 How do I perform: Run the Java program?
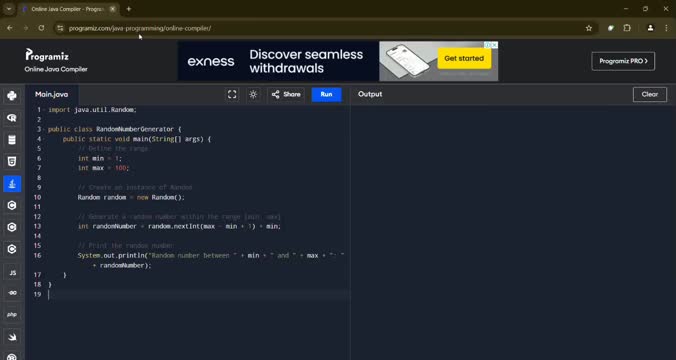coord(326,94)
